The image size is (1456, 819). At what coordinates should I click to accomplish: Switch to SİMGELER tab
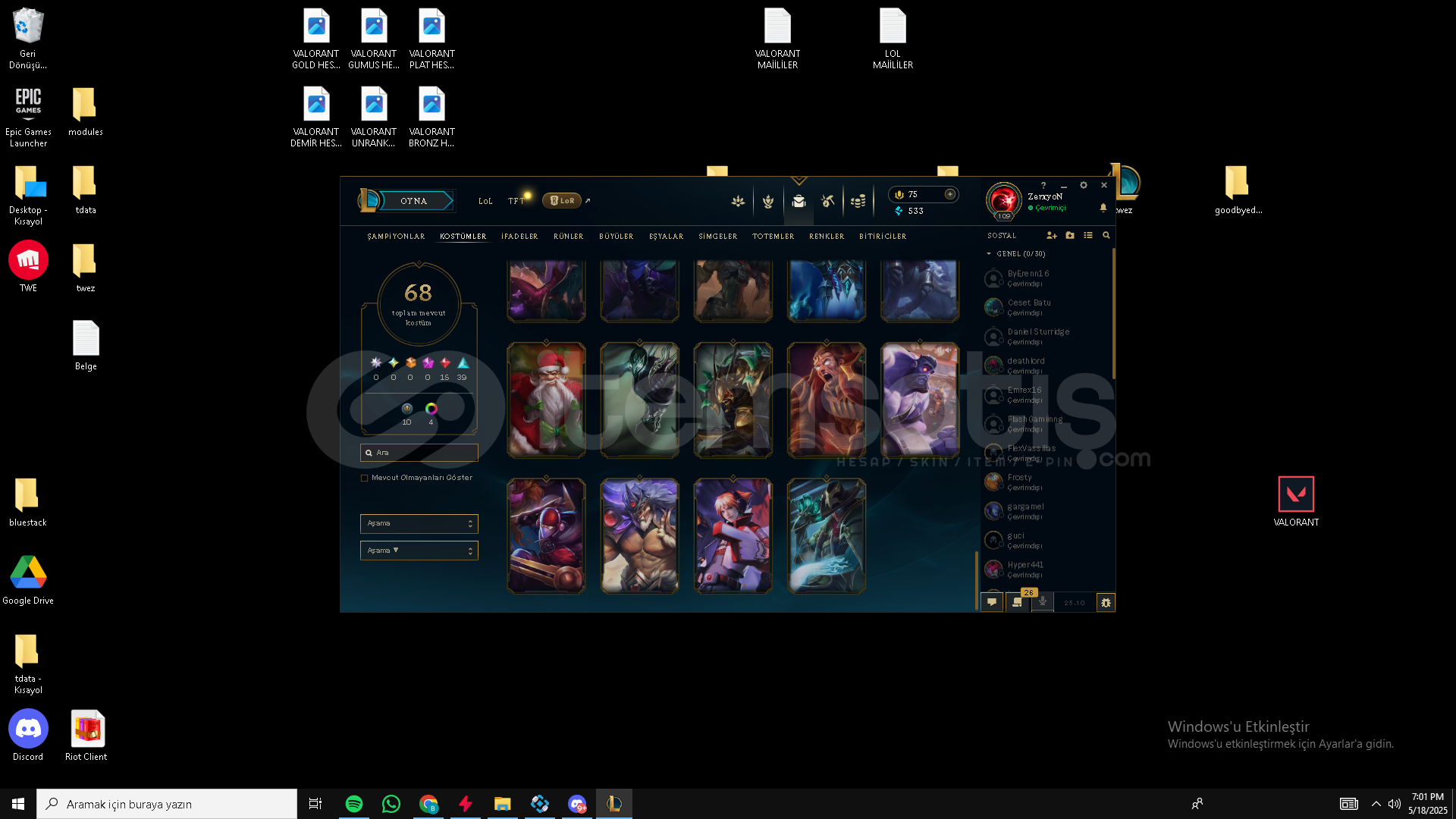718,237
